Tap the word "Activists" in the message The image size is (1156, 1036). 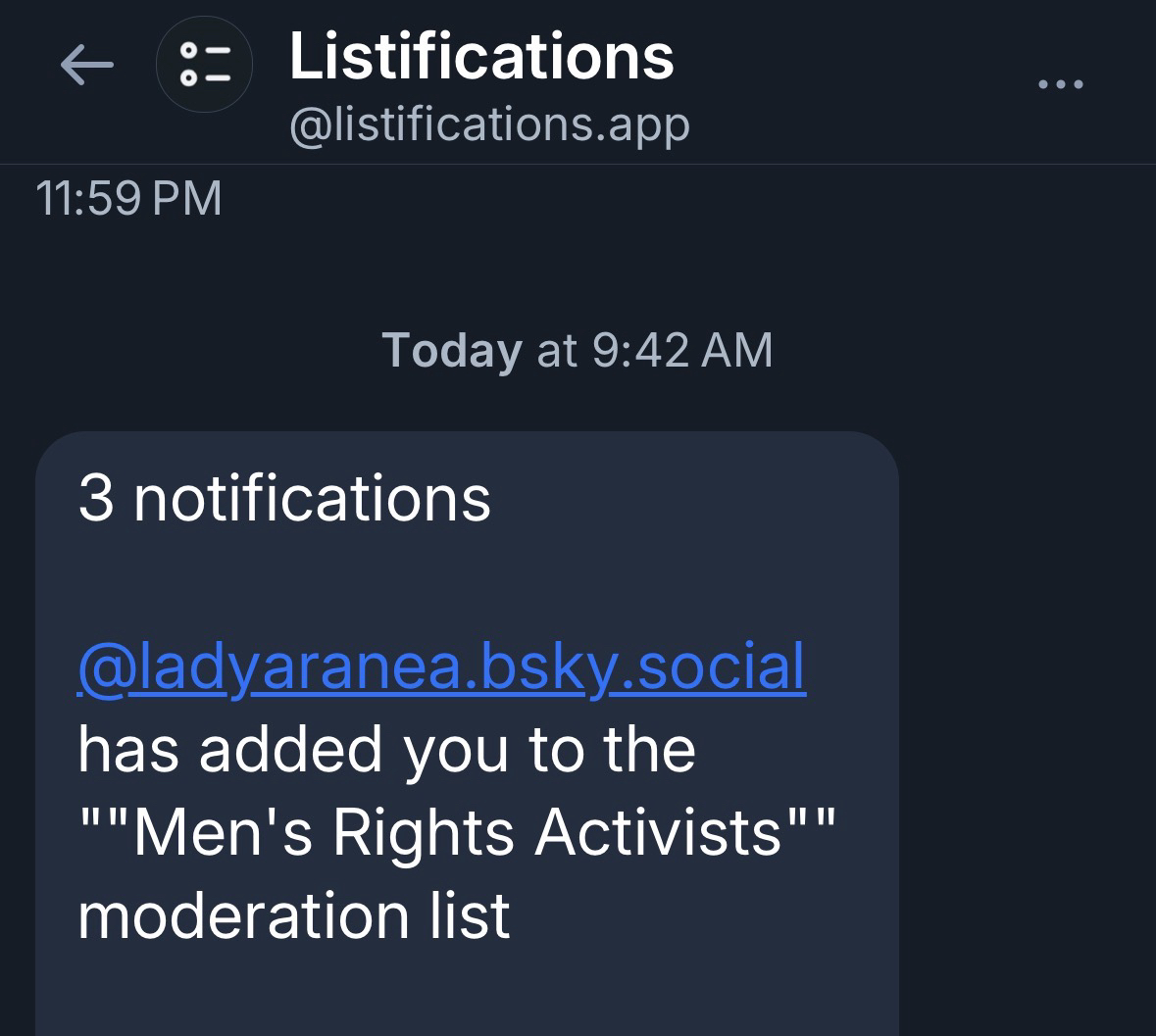(659, 832)
